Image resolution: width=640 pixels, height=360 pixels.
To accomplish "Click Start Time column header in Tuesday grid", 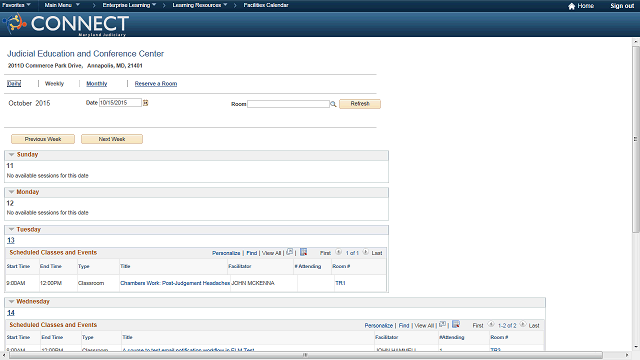I will 18,266.
